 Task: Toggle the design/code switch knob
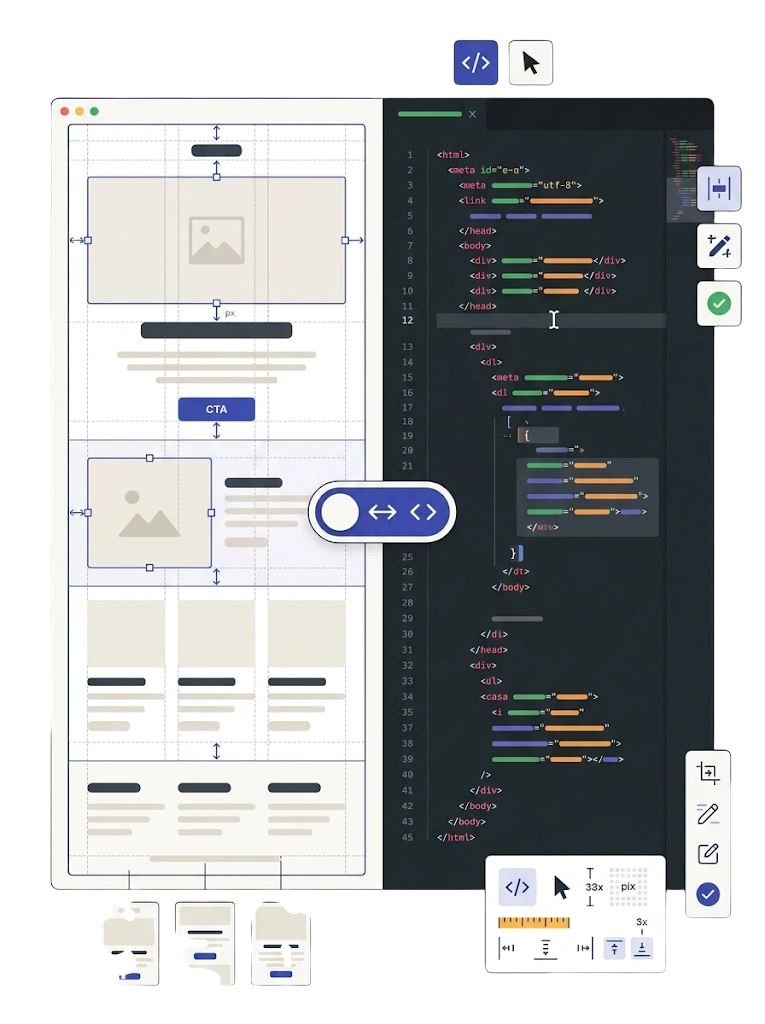[340, 512]
